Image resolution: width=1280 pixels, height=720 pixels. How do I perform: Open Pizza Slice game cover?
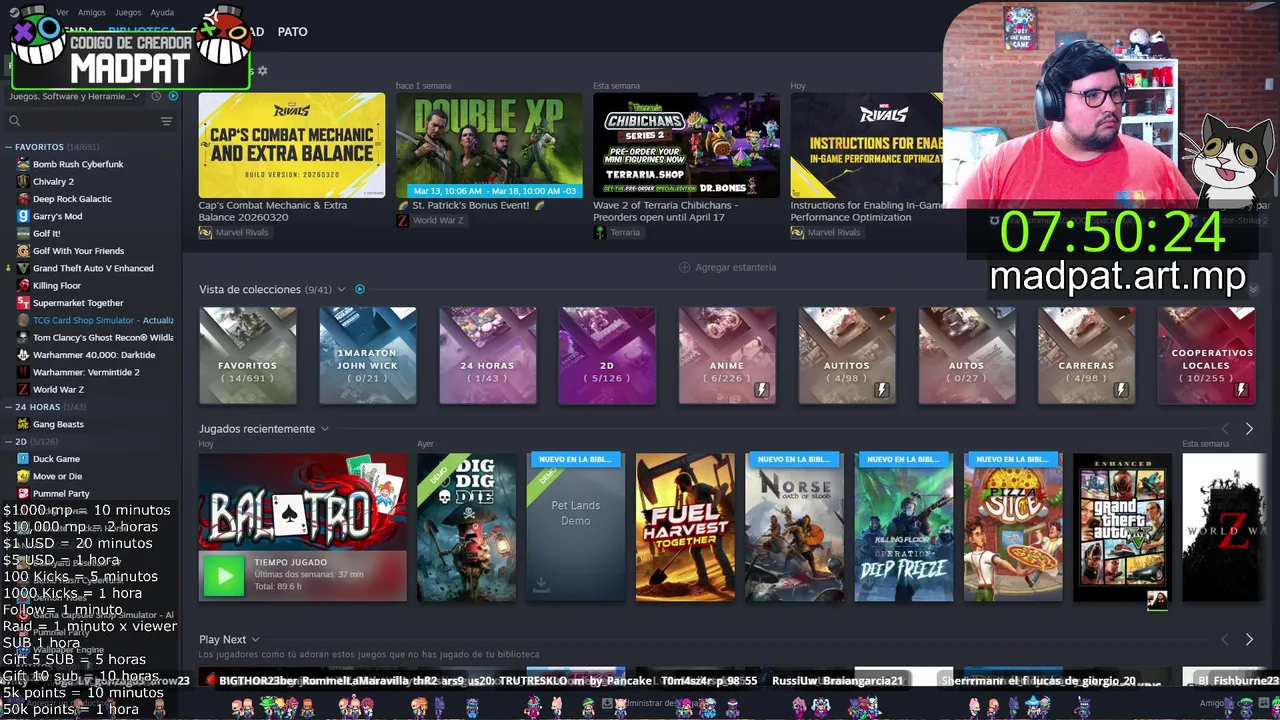coord(1013,528)
